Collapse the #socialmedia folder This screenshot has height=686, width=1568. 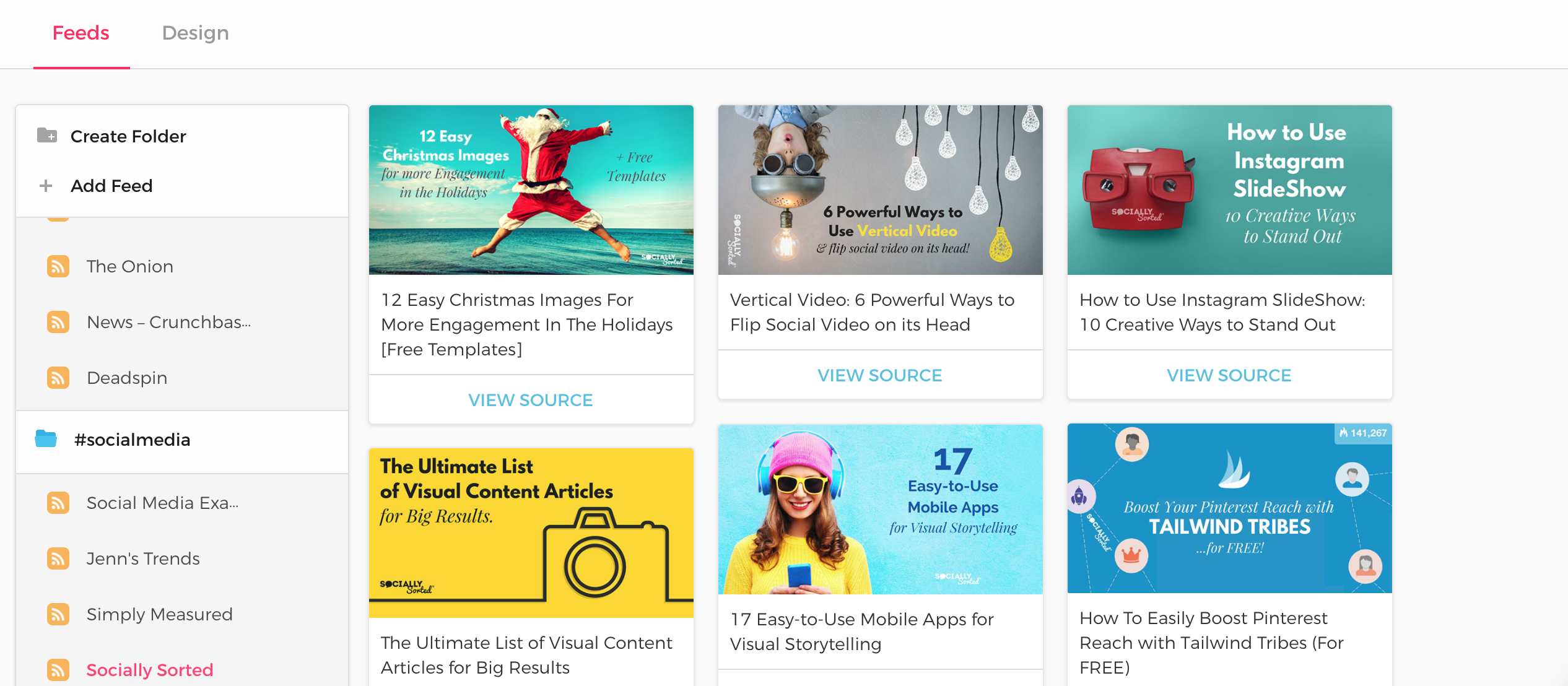point(132,440)
